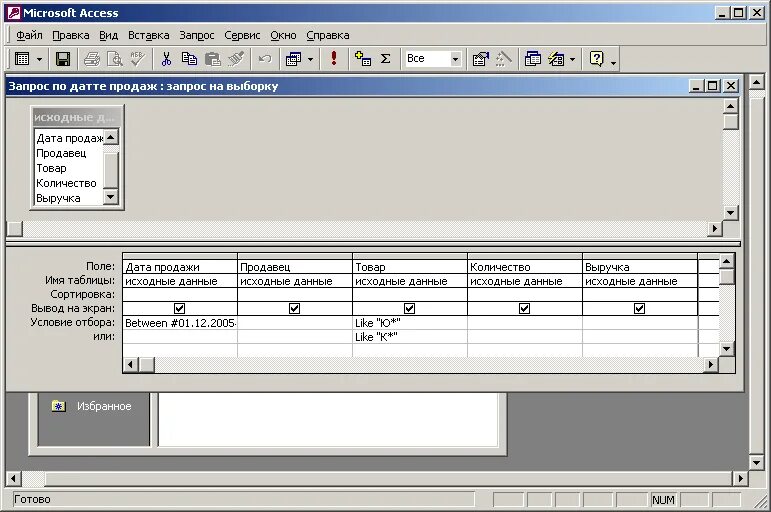Toggle show checkbox for Количество column
The width and height of the screenshot is (771, 512).
tap(525, 308)
